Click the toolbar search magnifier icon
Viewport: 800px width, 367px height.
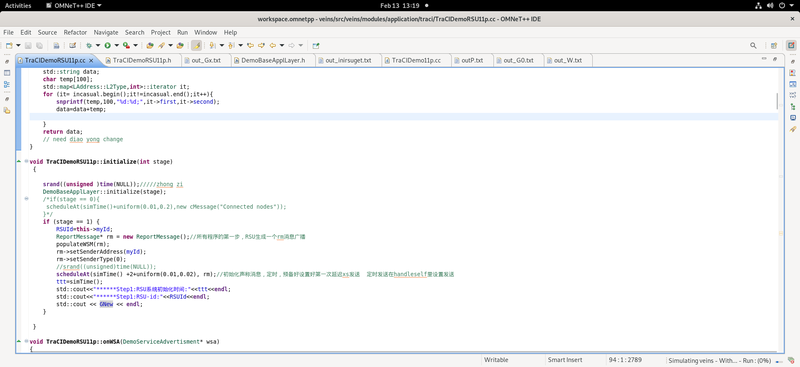pyautogui.click(x=753, y=45)
